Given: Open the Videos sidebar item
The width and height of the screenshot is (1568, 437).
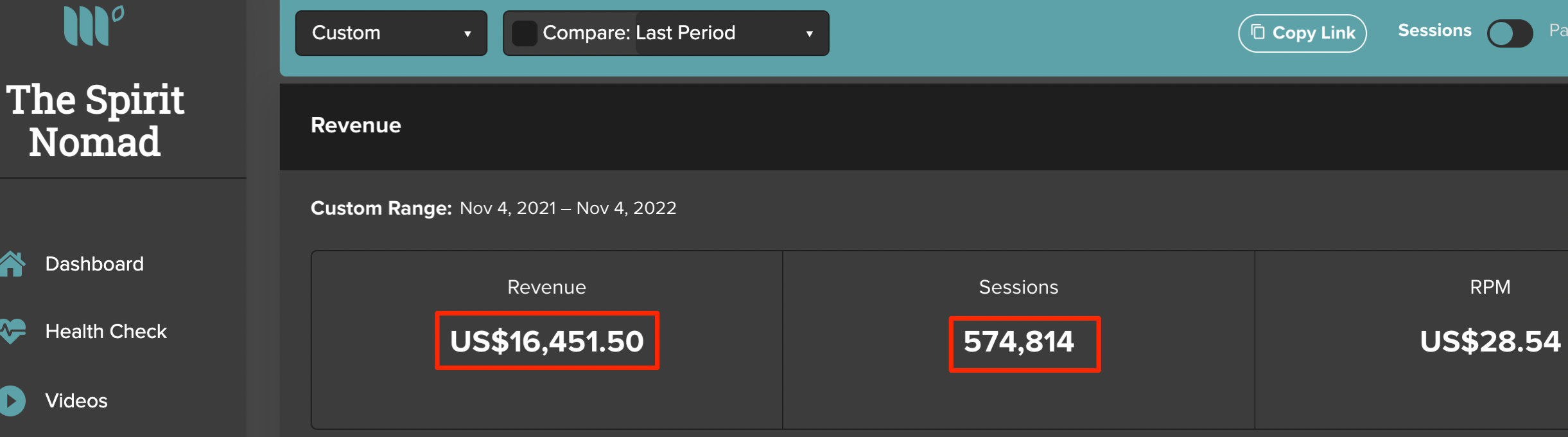Looking at the screenshot, I should tap(76, 401).
